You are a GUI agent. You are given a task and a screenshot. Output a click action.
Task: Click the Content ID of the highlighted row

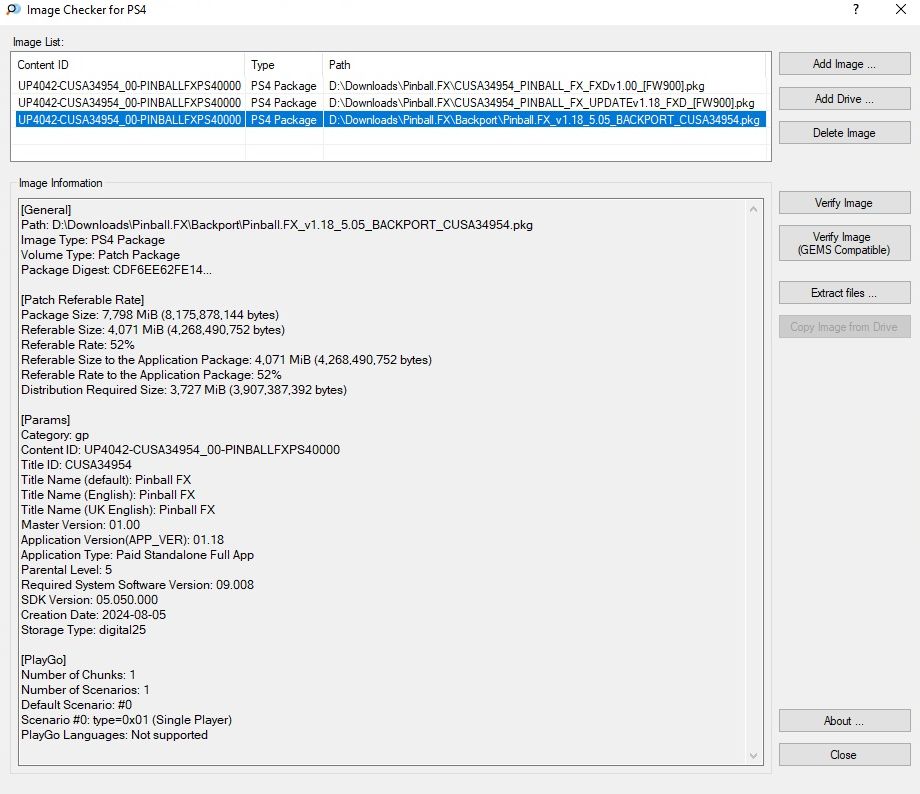[129, 120]
